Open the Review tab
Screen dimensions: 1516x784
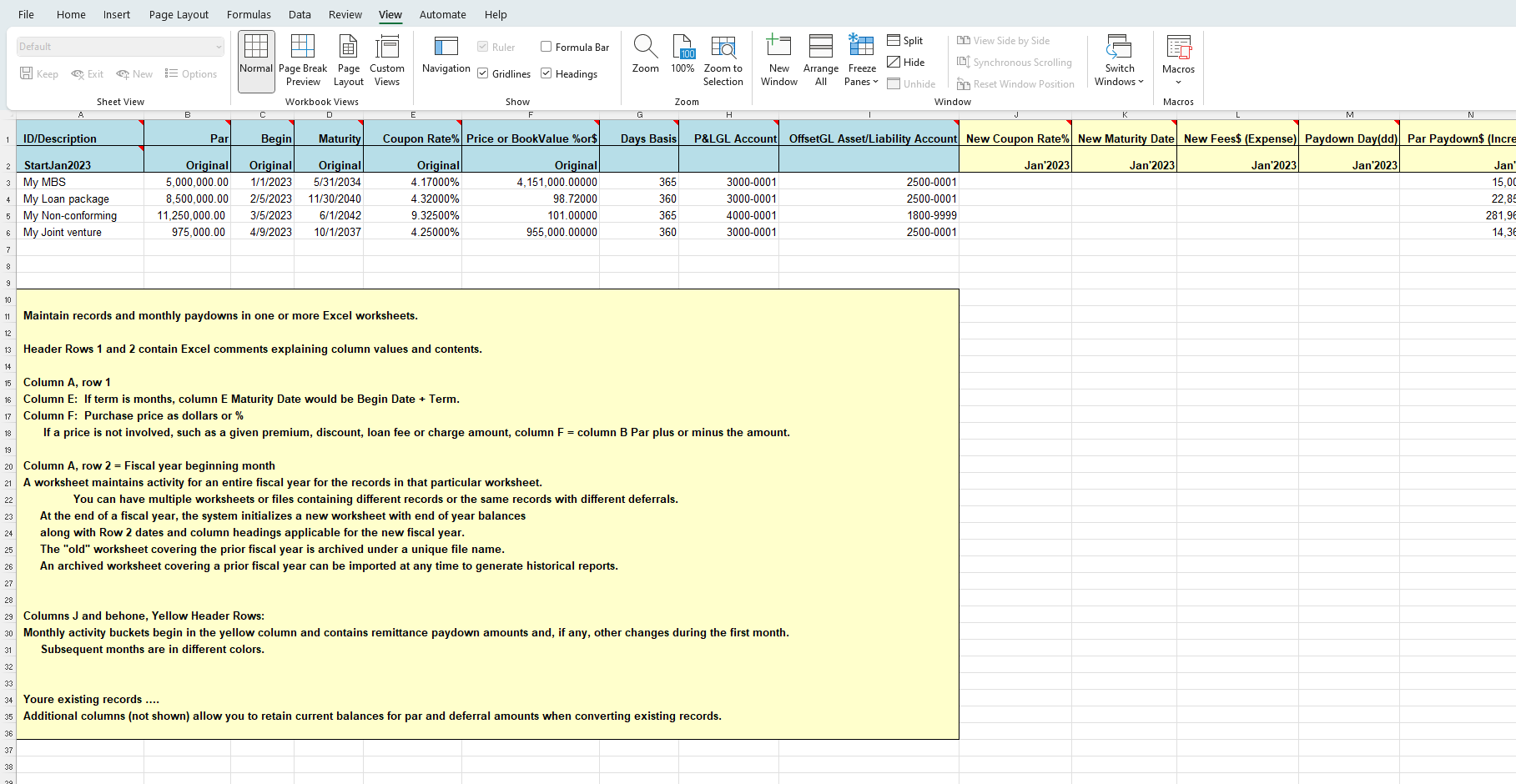[345, 14]
